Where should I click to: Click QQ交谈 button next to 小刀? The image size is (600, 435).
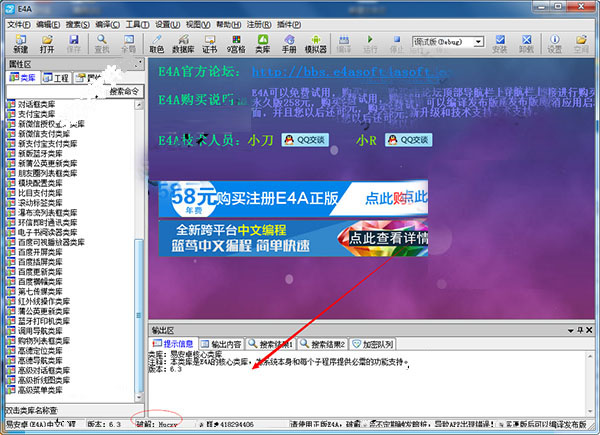[305, 140]
